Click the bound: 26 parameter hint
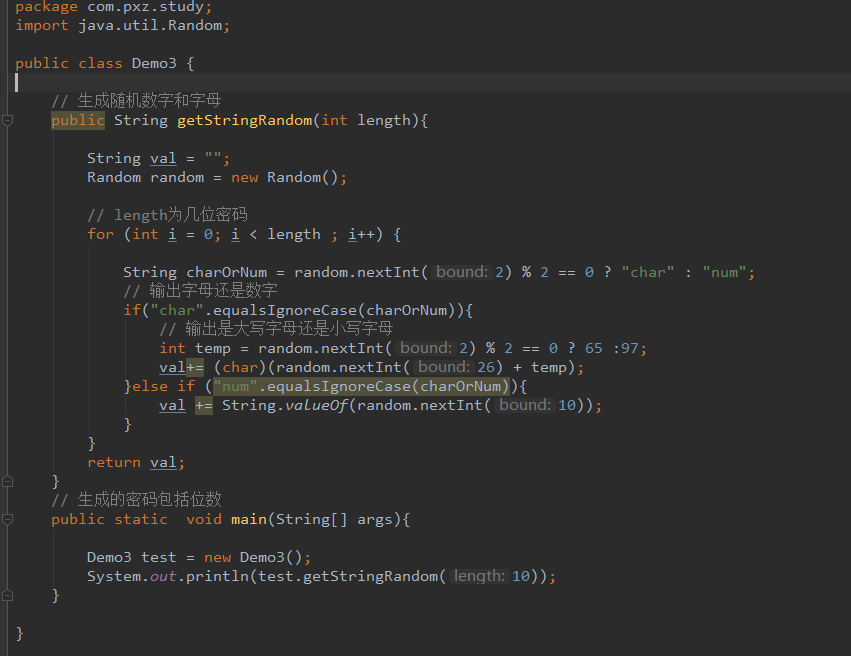The width and height of the screenshot is (851, 656). [456, 367]
